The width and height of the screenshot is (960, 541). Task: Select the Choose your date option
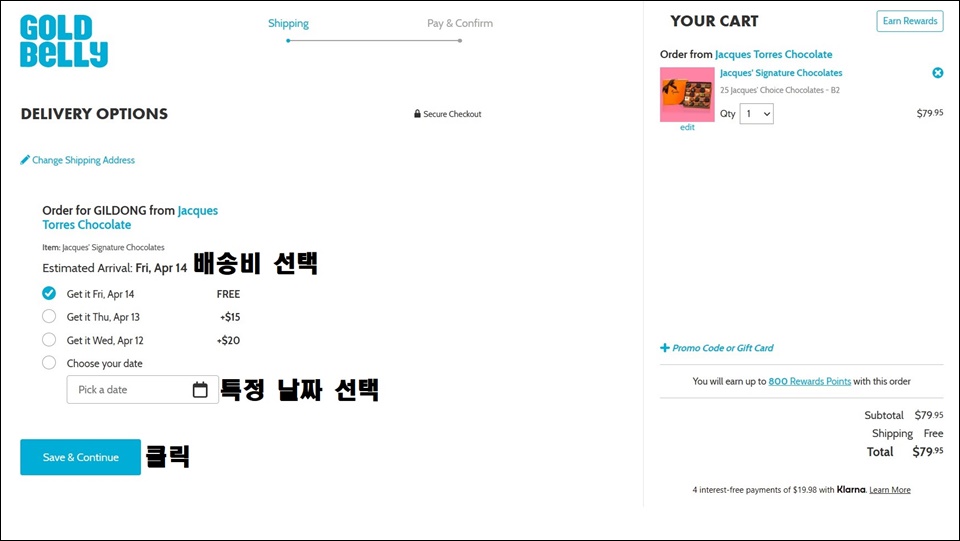coord(49,362)
